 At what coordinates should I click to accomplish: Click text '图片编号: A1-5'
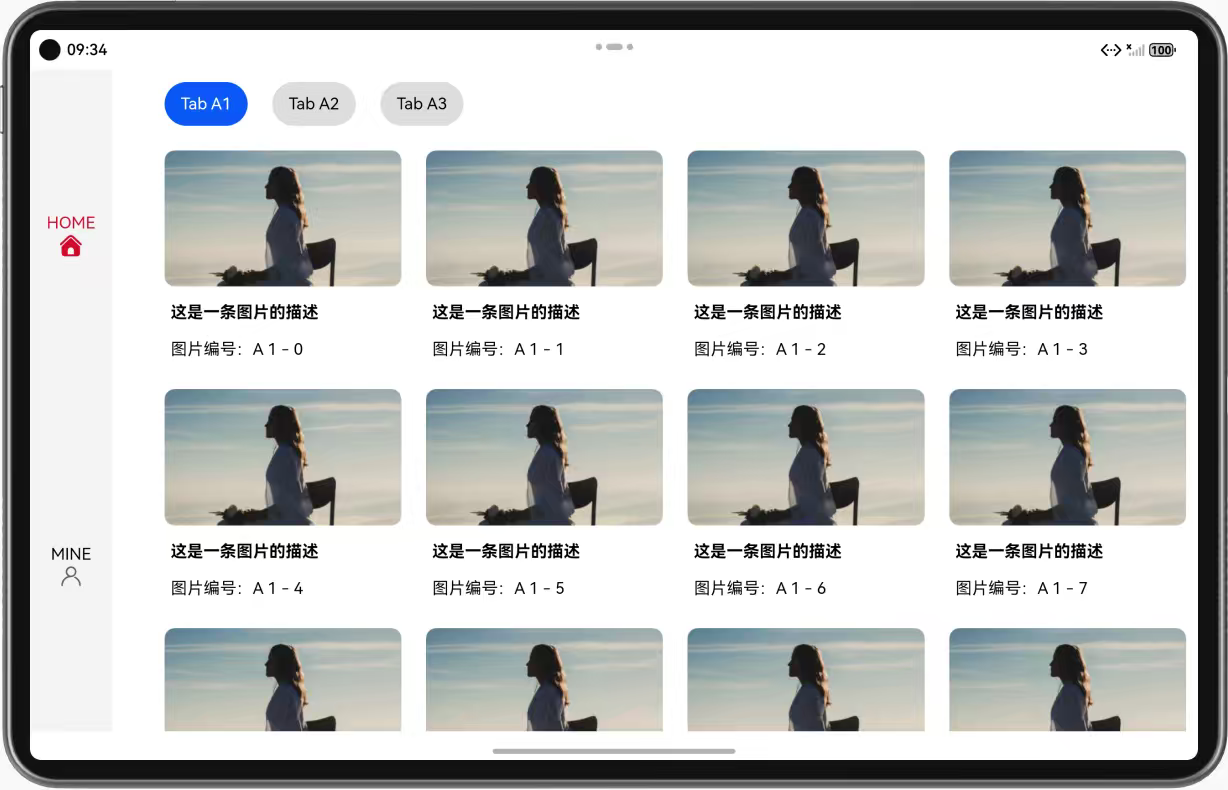coord(499,588)
